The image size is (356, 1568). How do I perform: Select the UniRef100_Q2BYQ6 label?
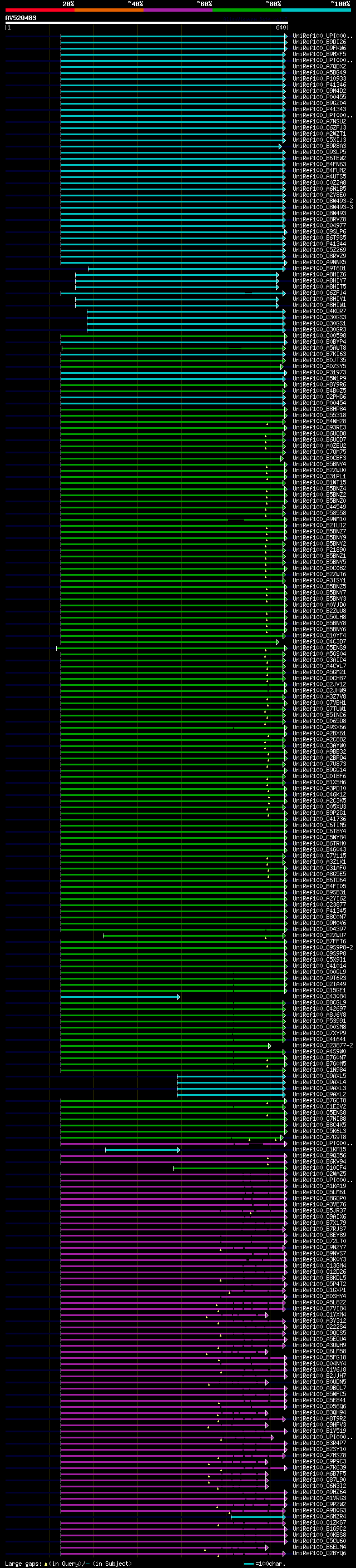tap(319, 1553)
